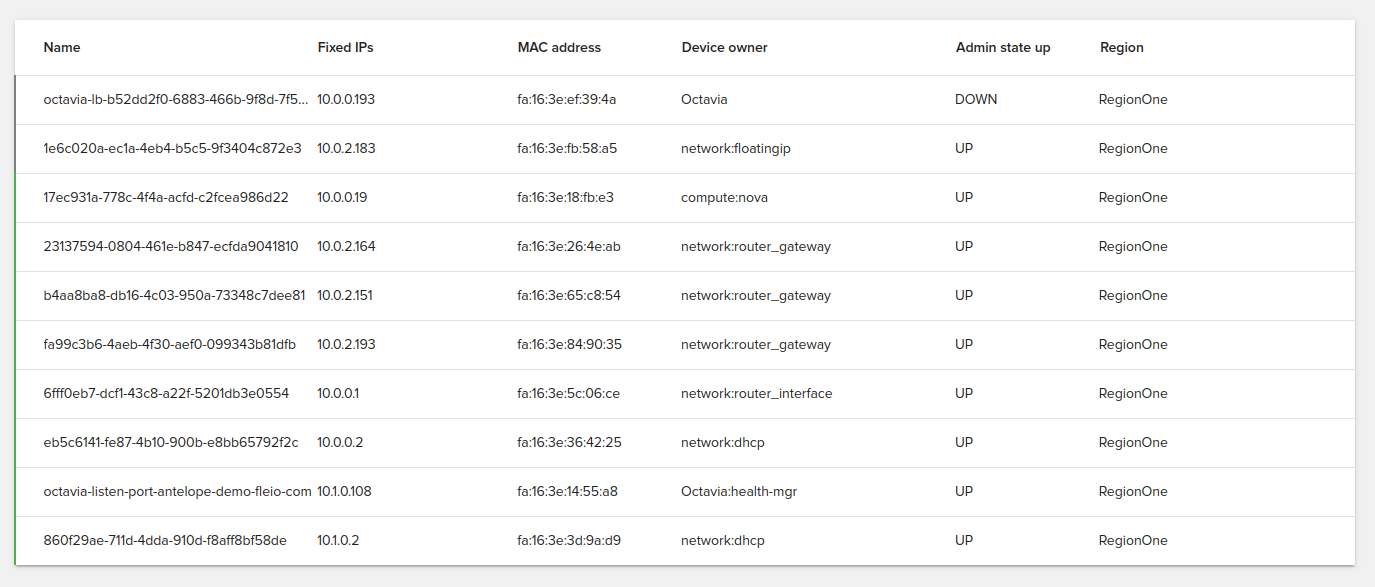Sort the table by Name column
Screen dimensions: 1375x587
pos(61,47)
